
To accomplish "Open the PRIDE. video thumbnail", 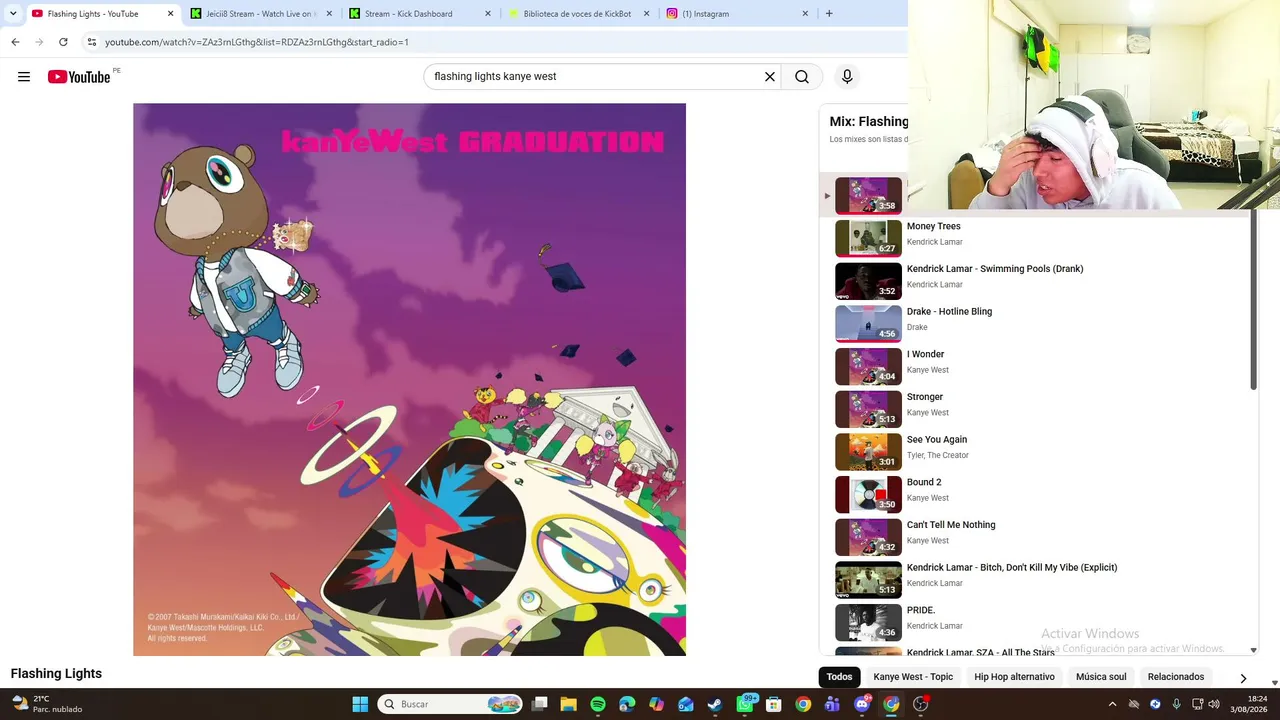I will [x=868, y=622].
